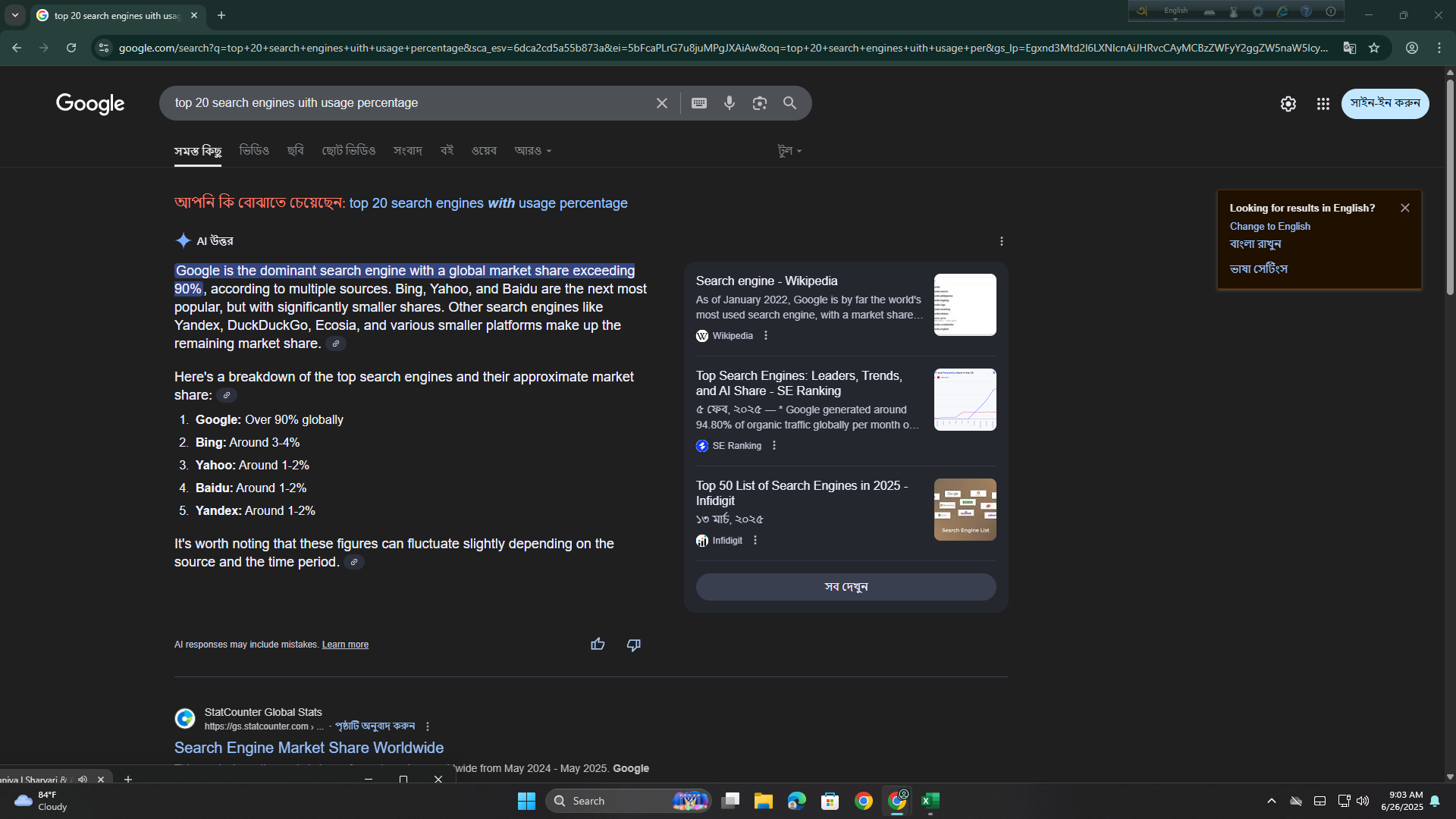Click the magnifier search submit icon
Screen dimensions: 1456x819
(789, 103)
